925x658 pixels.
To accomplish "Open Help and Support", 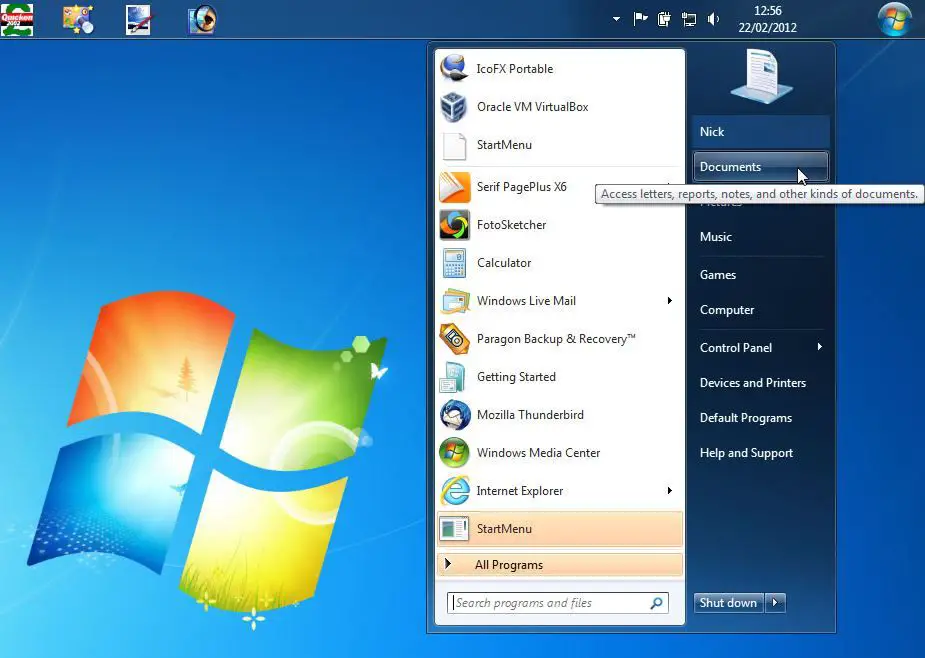I will (x=760, y=453).
